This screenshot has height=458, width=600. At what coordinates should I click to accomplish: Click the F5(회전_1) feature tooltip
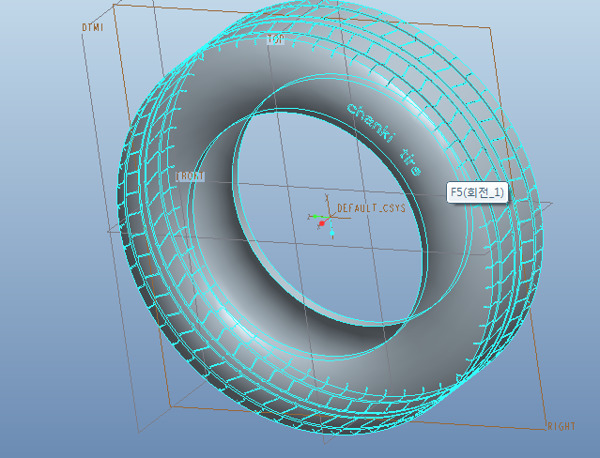tap(477, 192)
